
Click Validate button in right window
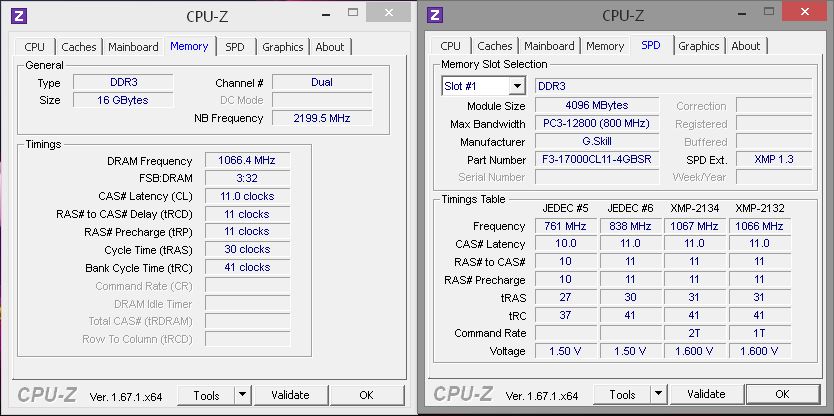click(706, 394)
